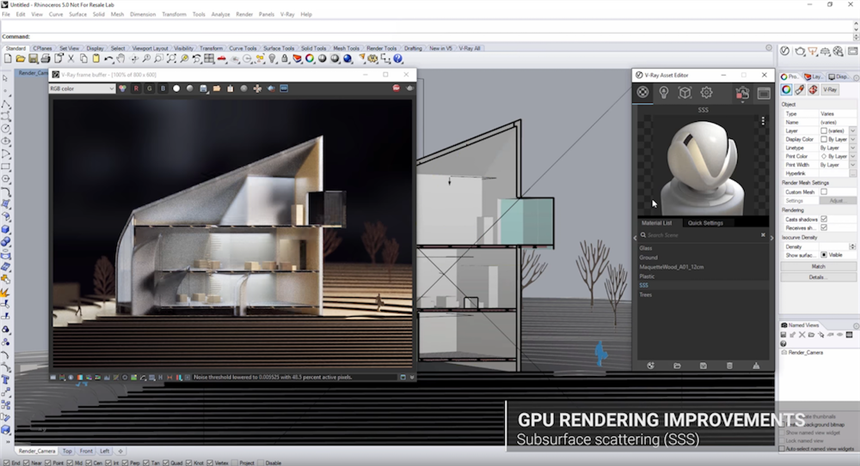
Task: Toggle the Receives shadows checkbox
Action: pos(824,227)
